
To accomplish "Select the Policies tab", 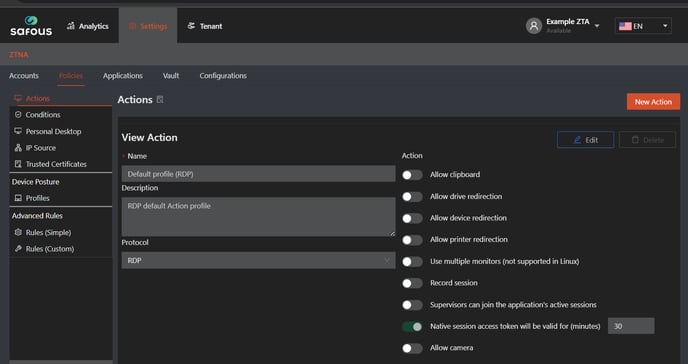I will [71, 76].
